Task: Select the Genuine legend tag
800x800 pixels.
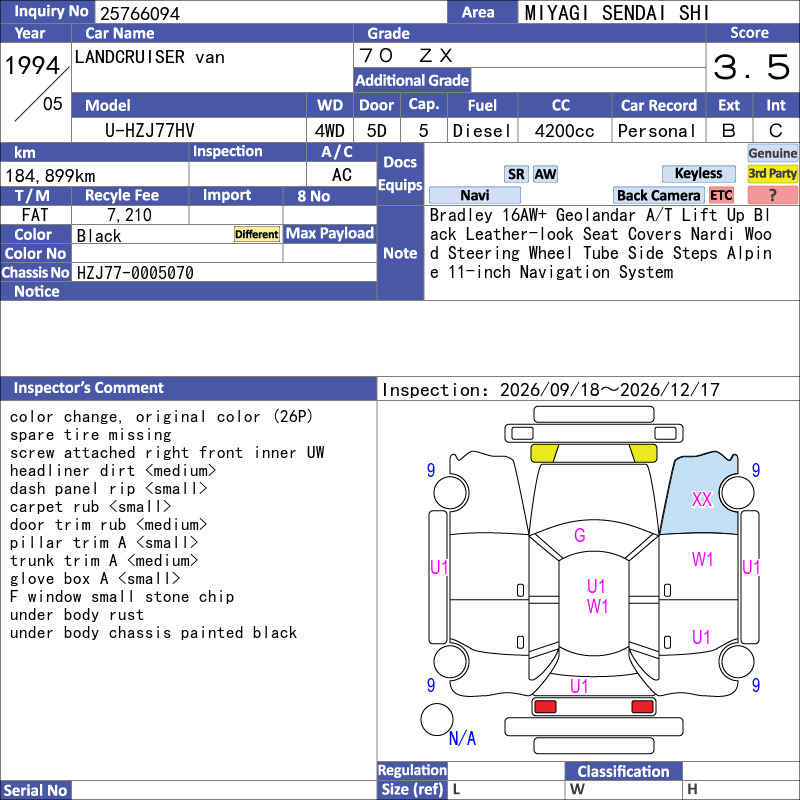Action: [772, 153]
